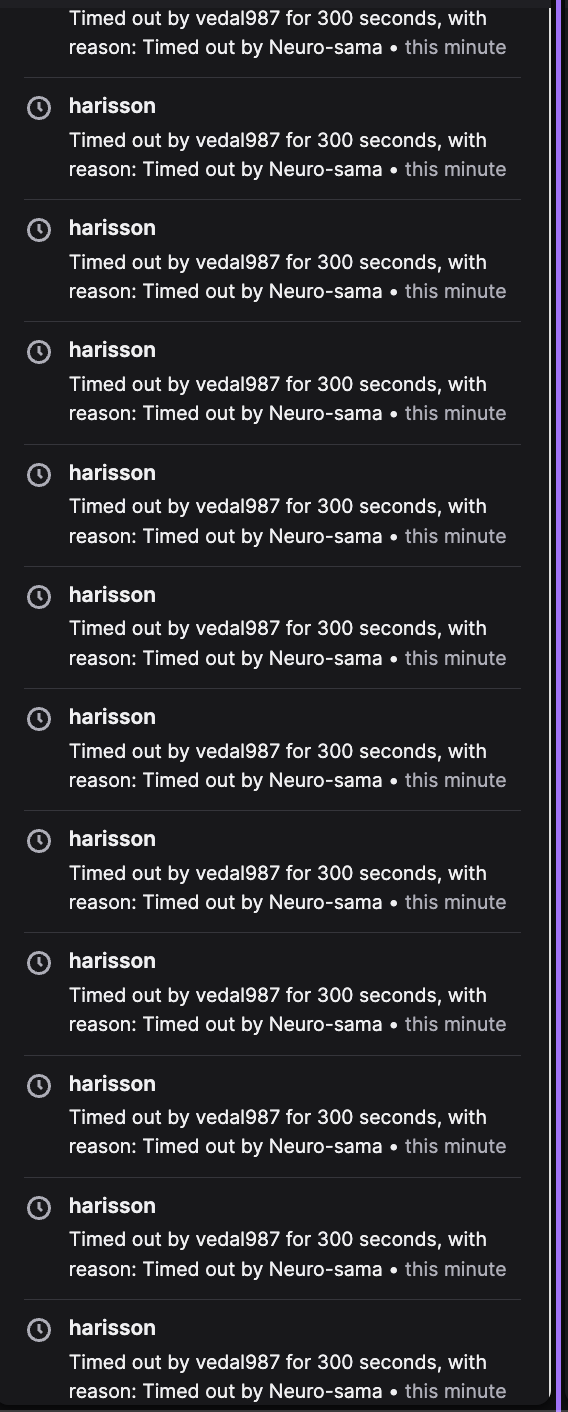Click the 'this minute' timestamp of the bottom-most entry
This screenshot has width=568, height=1412.
coord(455,1391)
